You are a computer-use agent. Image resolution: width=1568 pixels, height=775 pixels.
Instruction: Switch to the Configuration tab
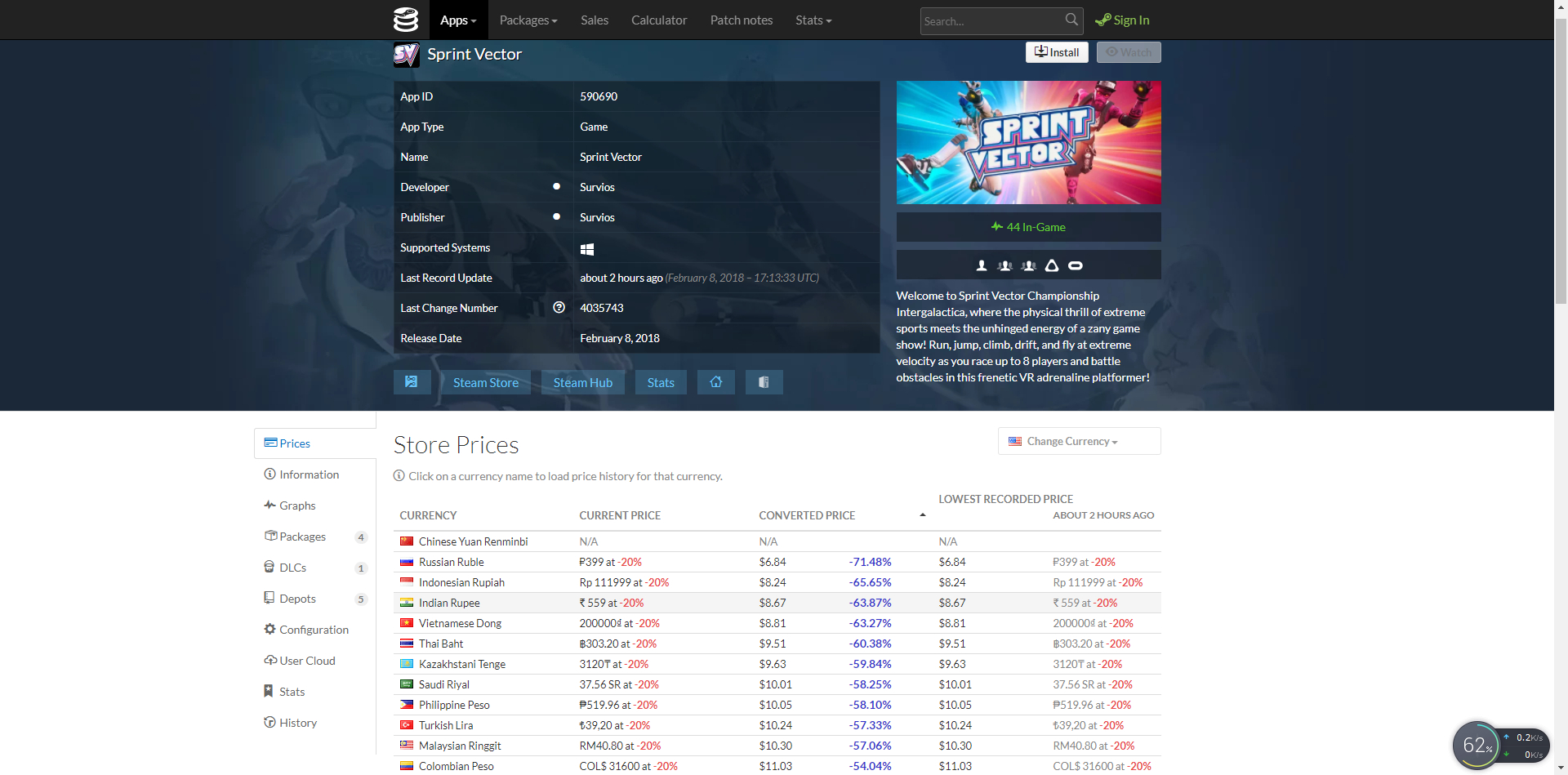pyautogui.click(x=315, y=630)
